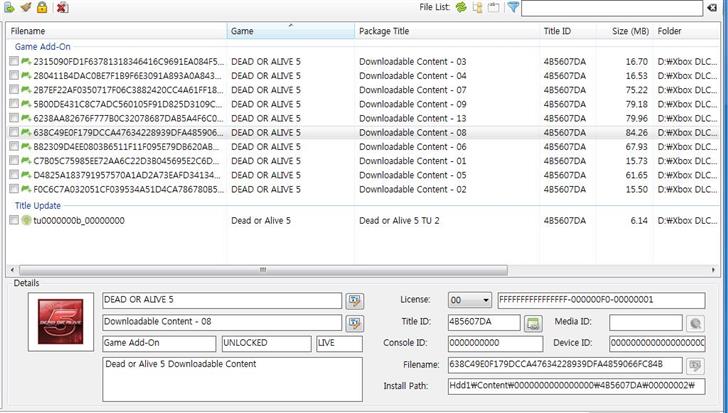Screen dimensions: 728x413
Task: Click the horizontal scrollbar thumb under the file list
Action: (x=263, y=270)
